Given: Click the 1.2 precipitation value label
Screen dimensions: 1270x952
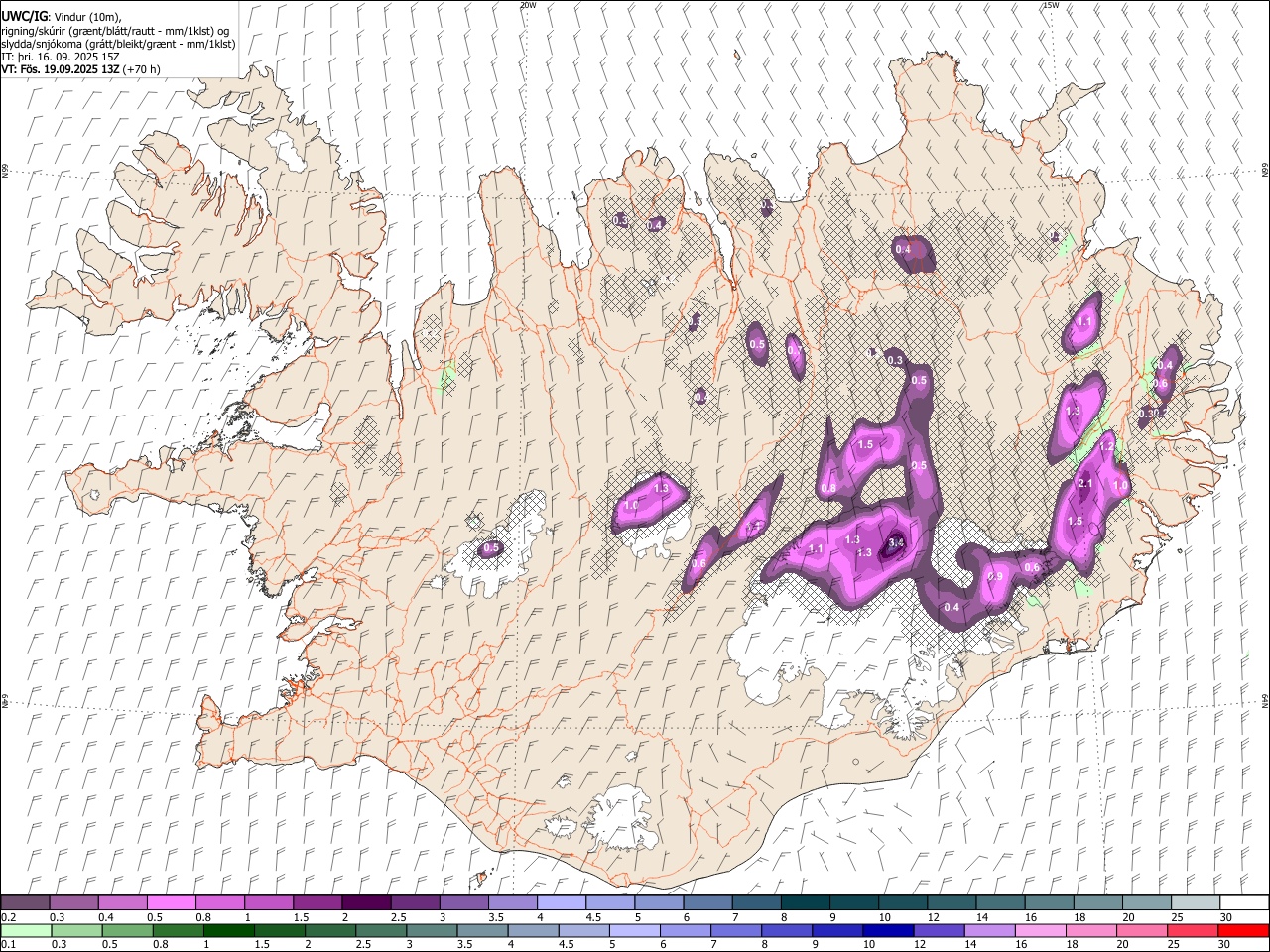Looking at the screenshot, I should tap(1107, 447).
